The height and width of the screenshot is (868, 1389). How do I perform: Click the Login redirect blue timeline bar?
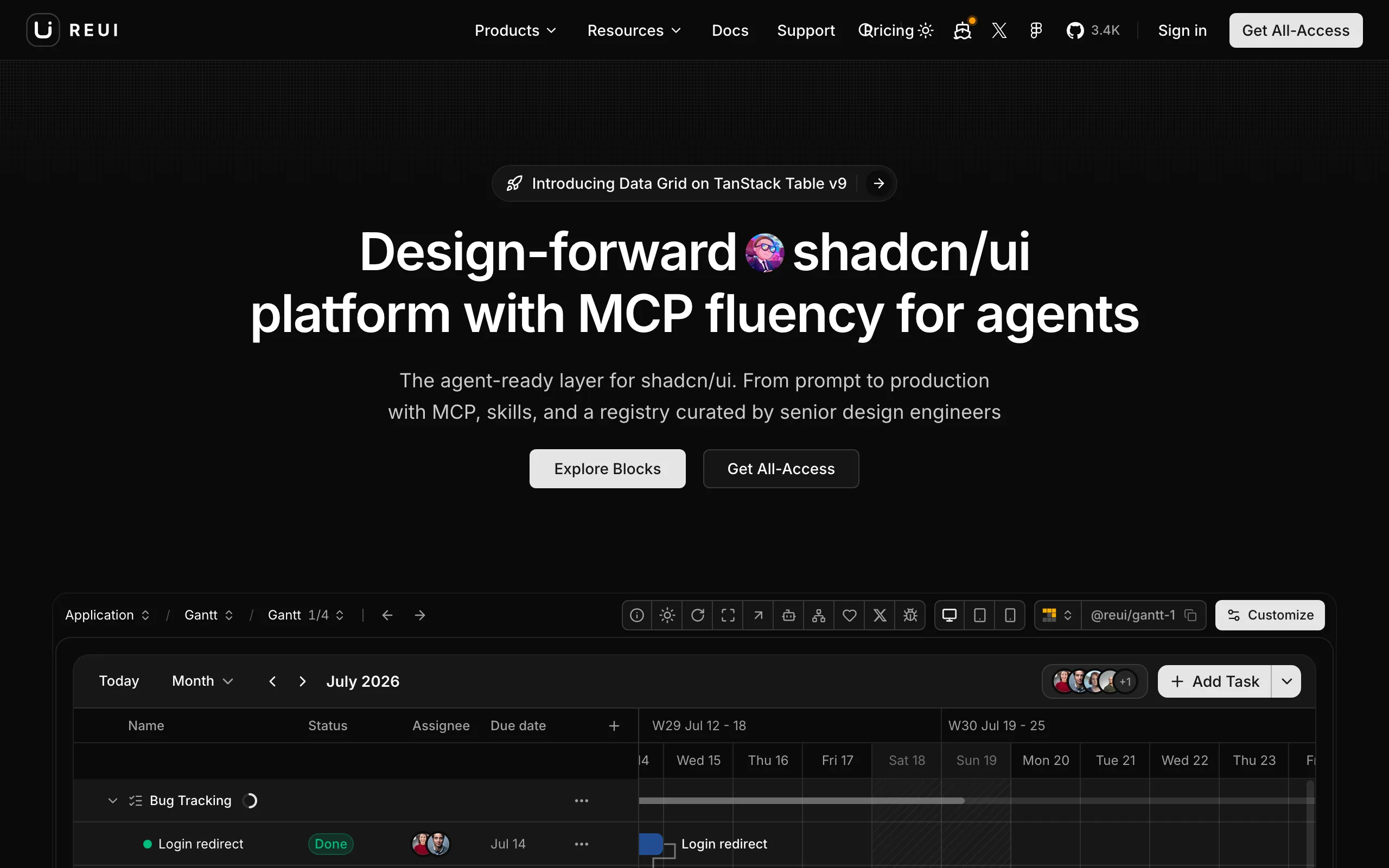651,844
